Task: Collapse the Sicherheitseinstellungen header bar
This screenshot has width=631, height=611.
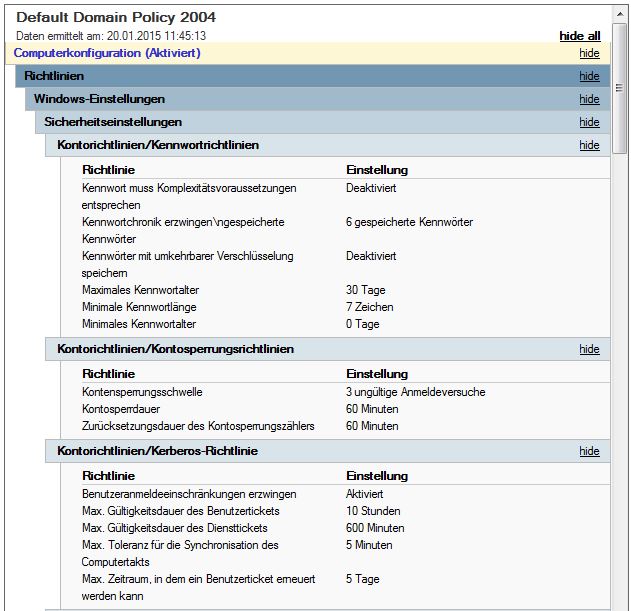Action: (322, 122)
